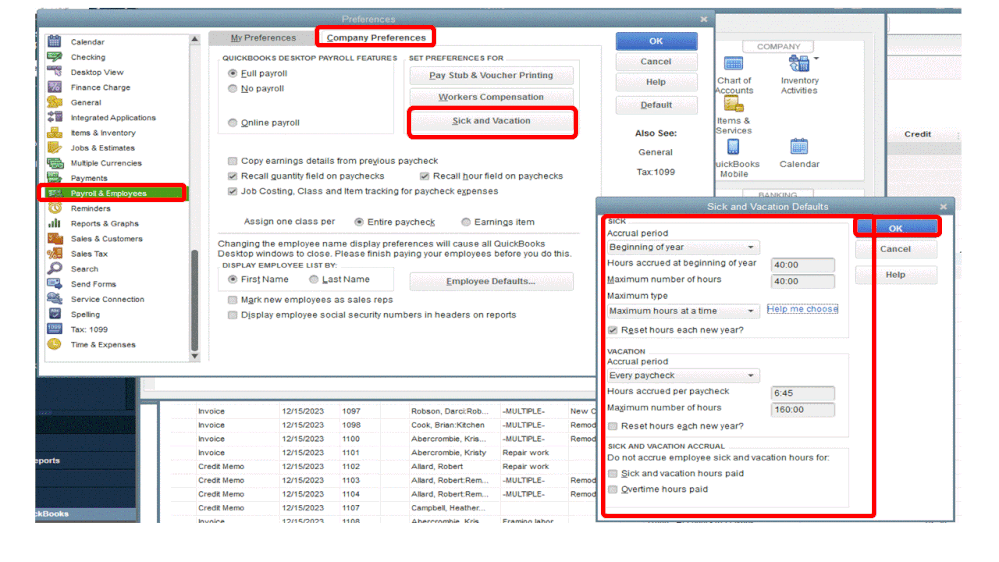999x562 pixels.
Task: Switch to the Company Preferences tab
Action: pyautogui.click(x=376, y=38)
